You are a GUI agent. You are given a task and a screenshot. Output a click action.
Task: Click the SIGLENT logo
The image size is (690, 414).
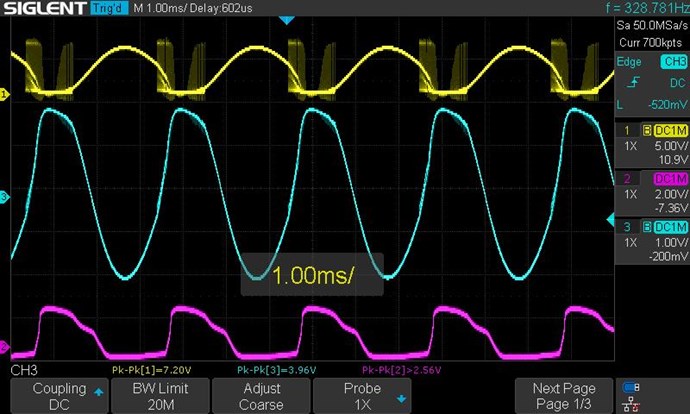click(45, 8)
